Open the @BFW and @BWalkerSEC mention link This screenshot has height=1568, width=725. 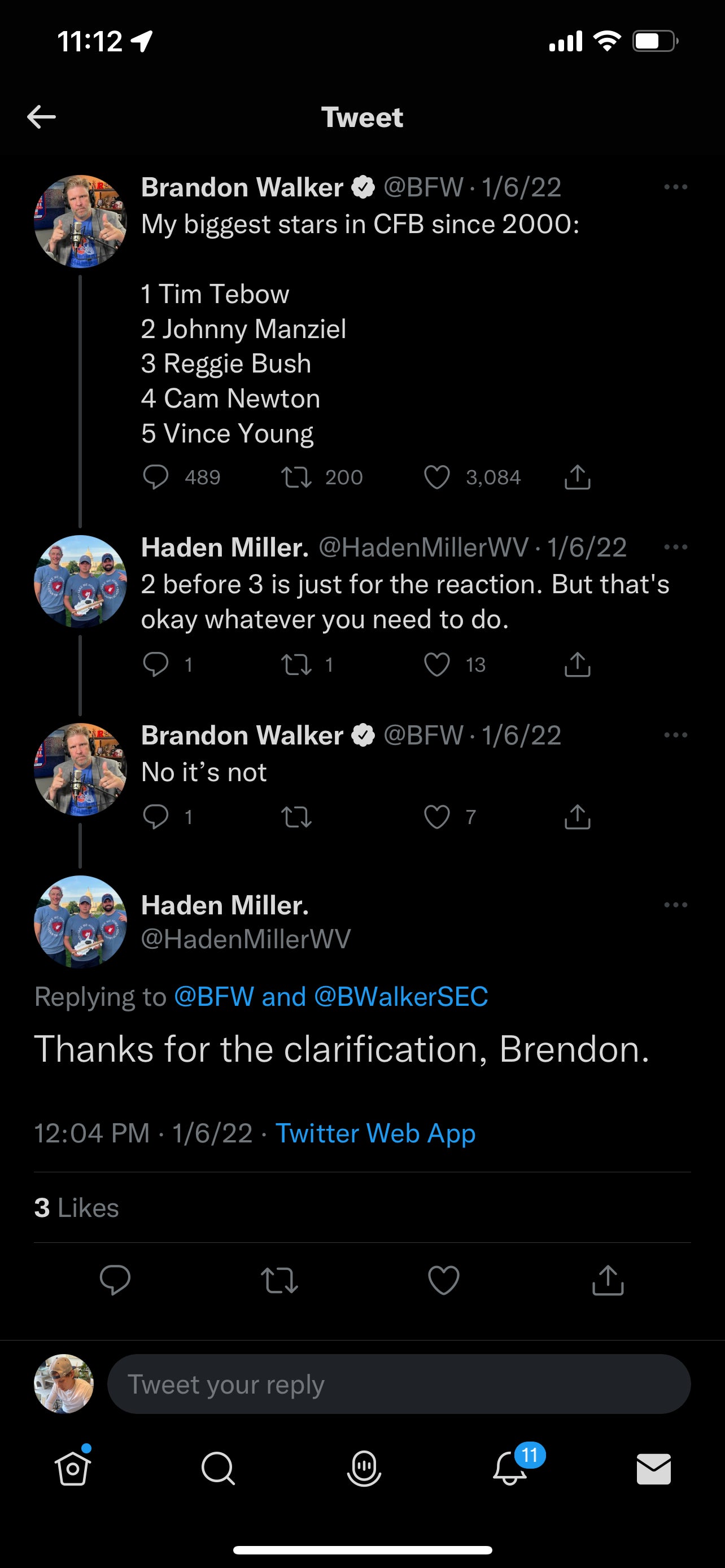(x=330, y=996)
